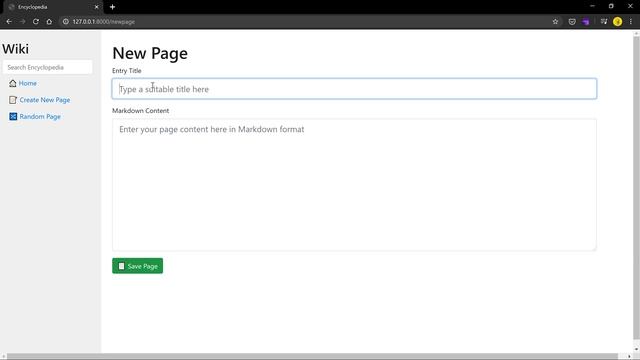Bookmark this page with star icon
The width and height of the screenshot is (640, 360).
coord(555,22)
